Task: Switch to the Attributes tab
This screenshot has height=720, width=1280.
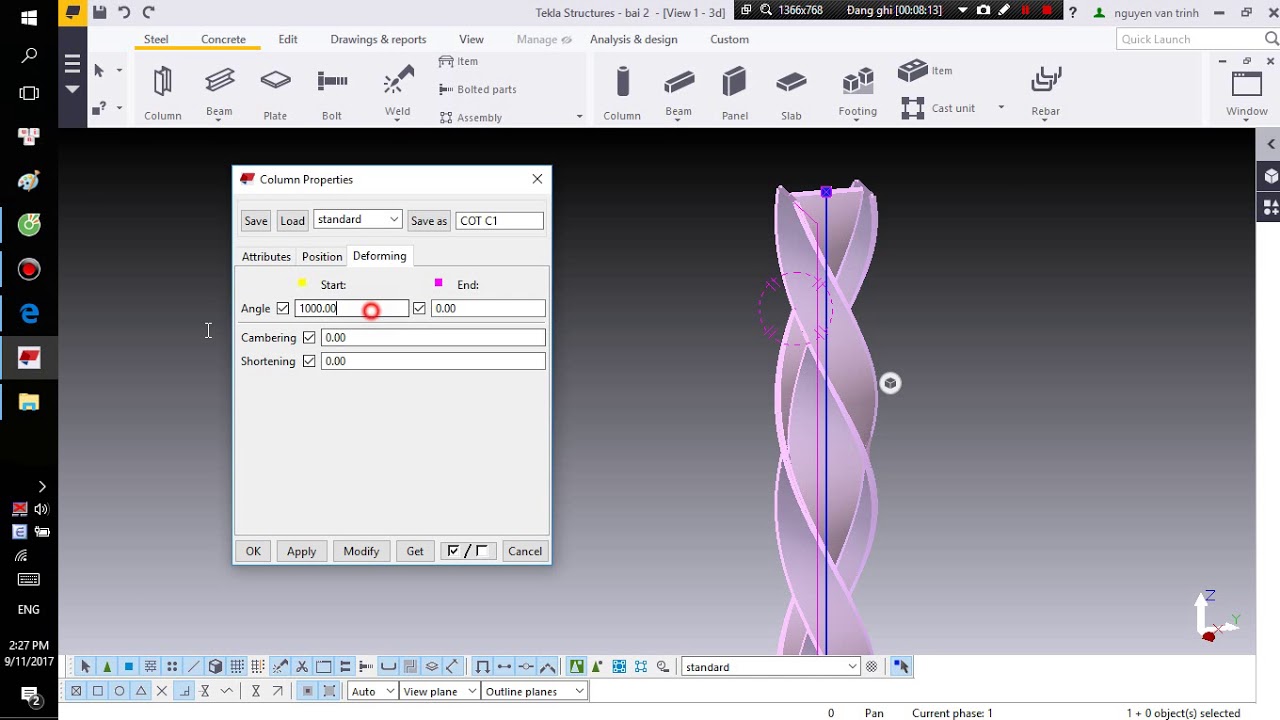Action: (x=266, y=257)
